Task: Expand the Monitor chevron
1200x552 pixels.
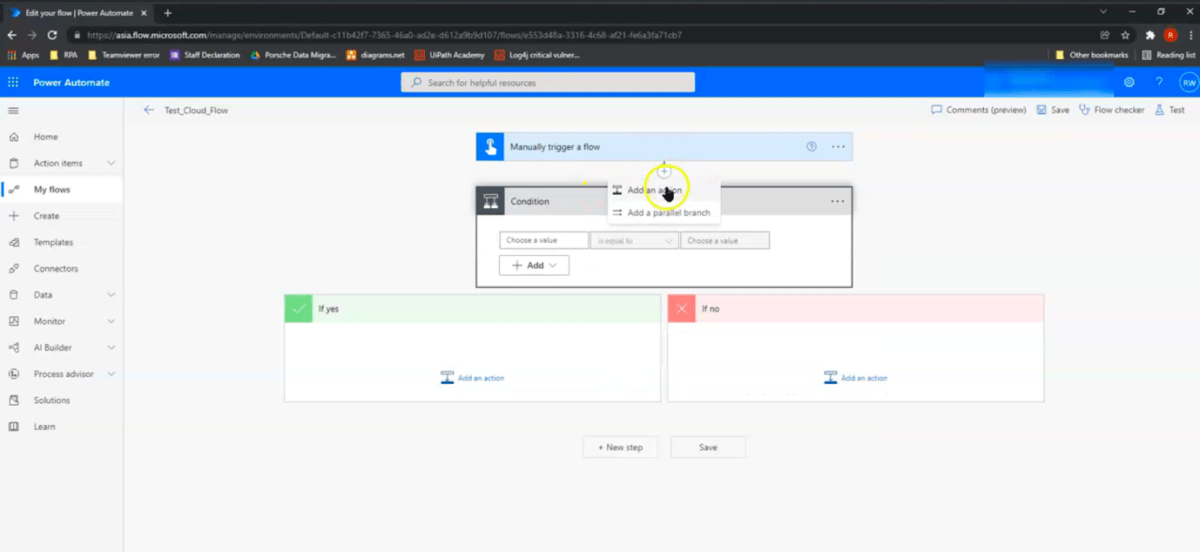Action: click(111, 321)
